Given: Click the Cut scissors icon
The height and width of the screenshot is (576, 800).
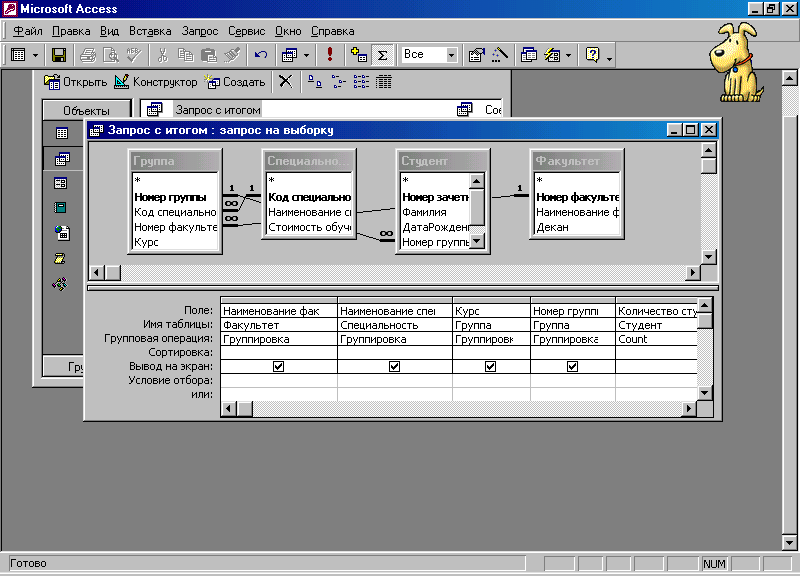Looking at the screenshot, I should [163, 55].
